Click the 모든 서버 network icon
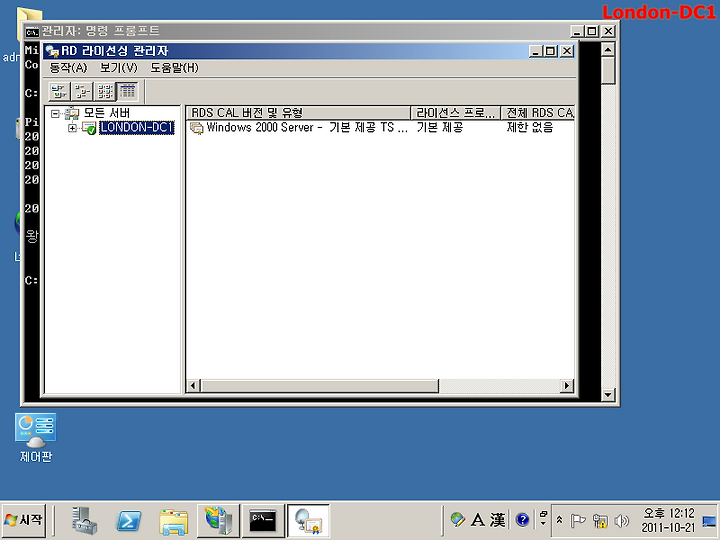 click(x=72, y=113)
